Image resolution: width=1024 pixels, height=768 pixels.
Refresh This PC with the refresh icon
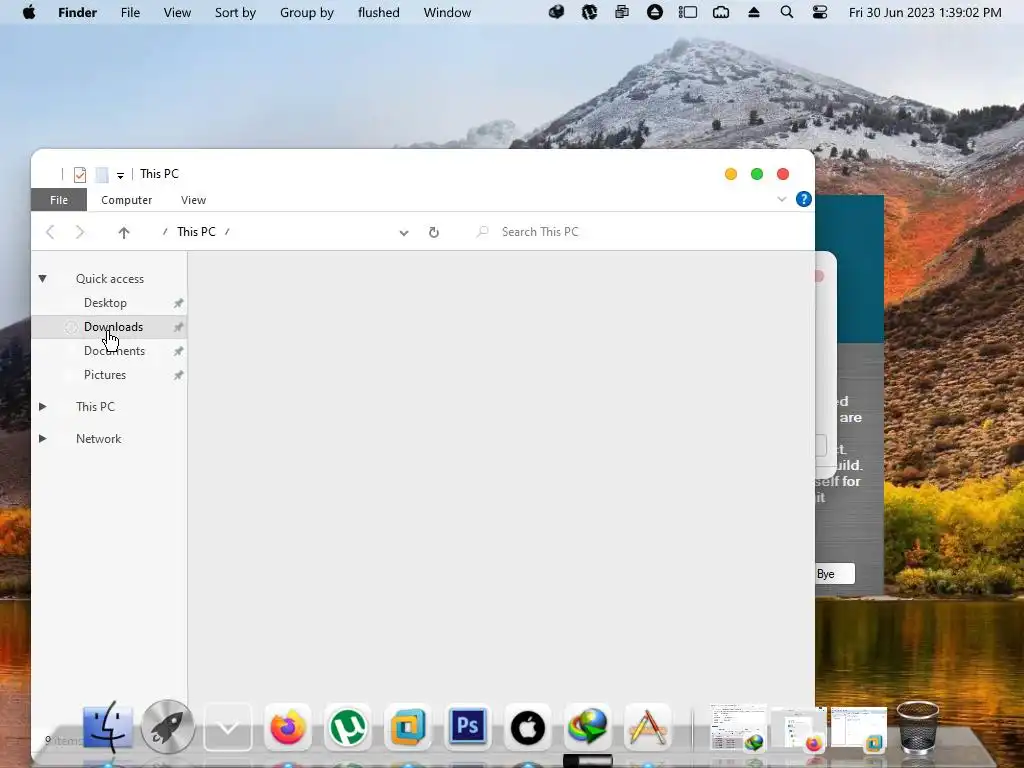click(434, 232)
